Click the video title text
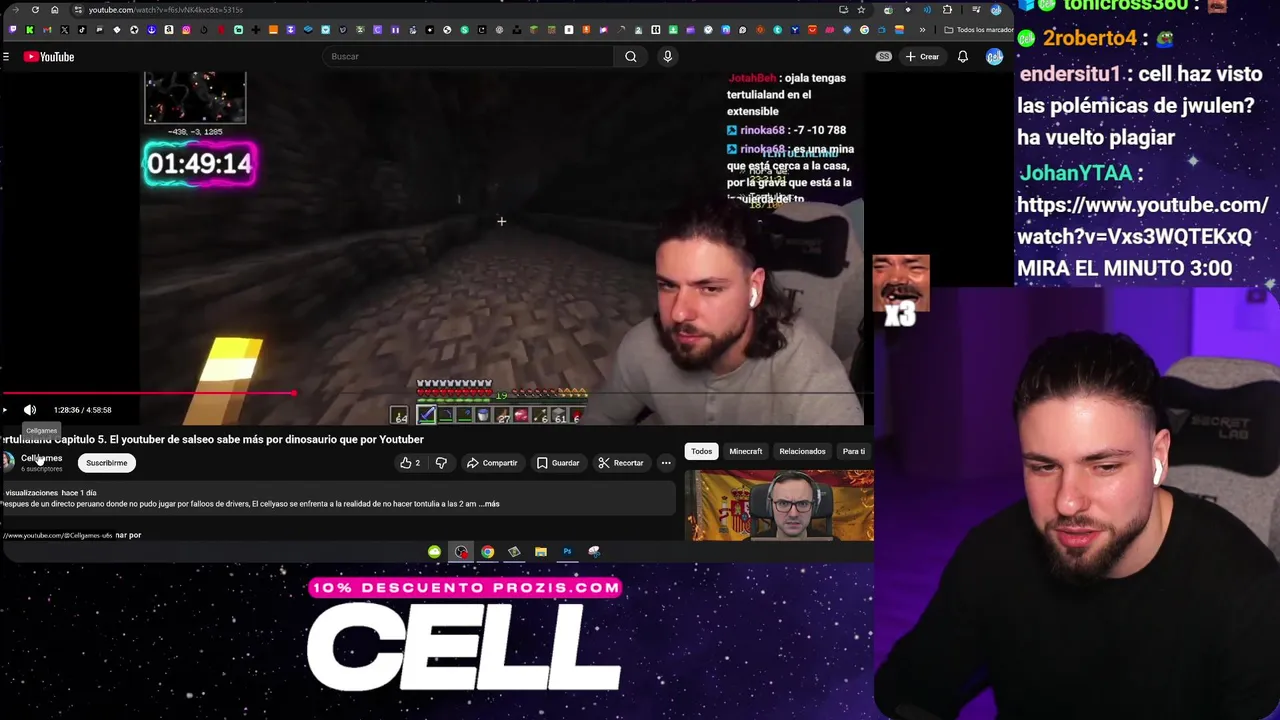This screenshot has width=1280, height=720. [212, 439]
